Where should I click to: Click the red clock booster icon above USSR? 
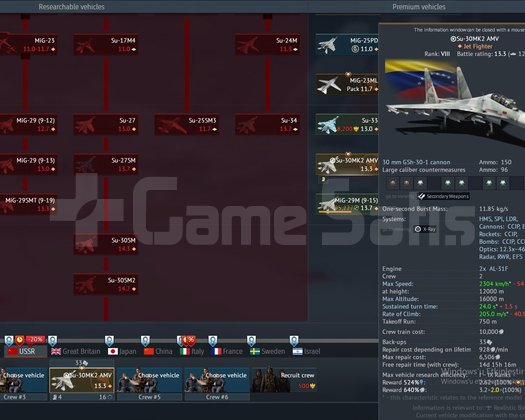(x=20, y=340)
